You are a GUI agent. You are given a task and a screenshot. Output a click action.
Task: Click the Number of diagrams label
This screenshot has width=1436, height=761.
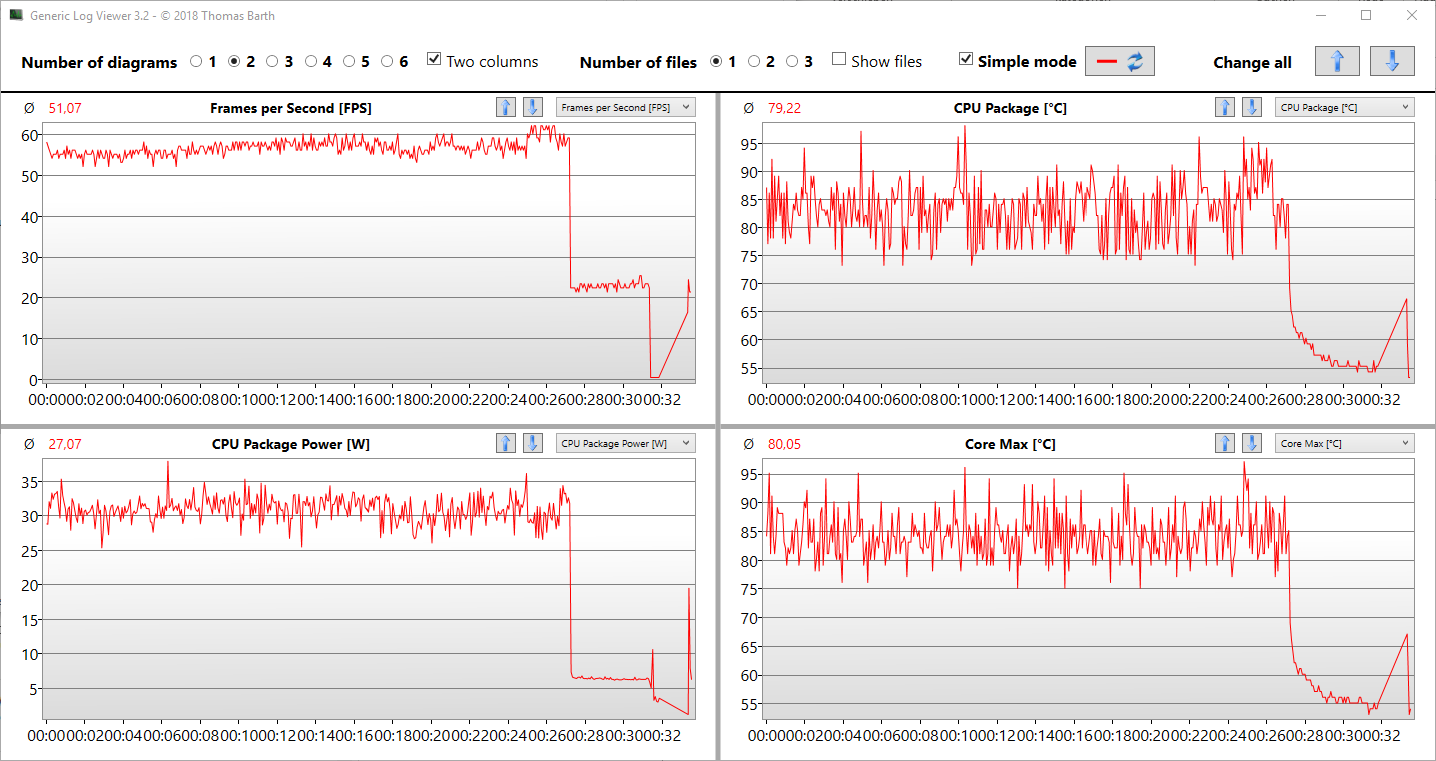[x=99, y=62]
